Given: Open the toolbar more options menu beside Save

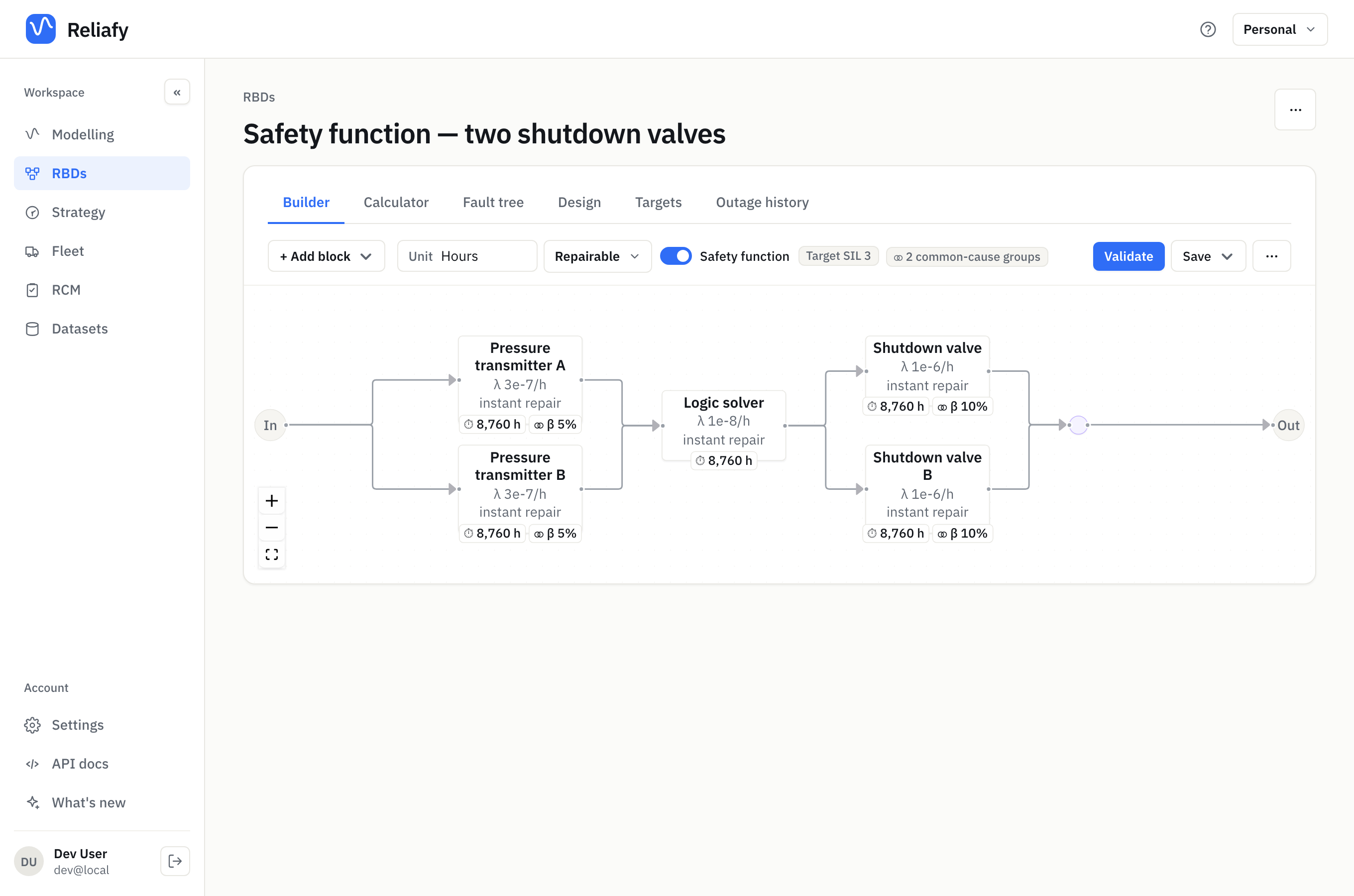Looking at the screenshot, I should pyautogui.click(x=1272, y=256).
